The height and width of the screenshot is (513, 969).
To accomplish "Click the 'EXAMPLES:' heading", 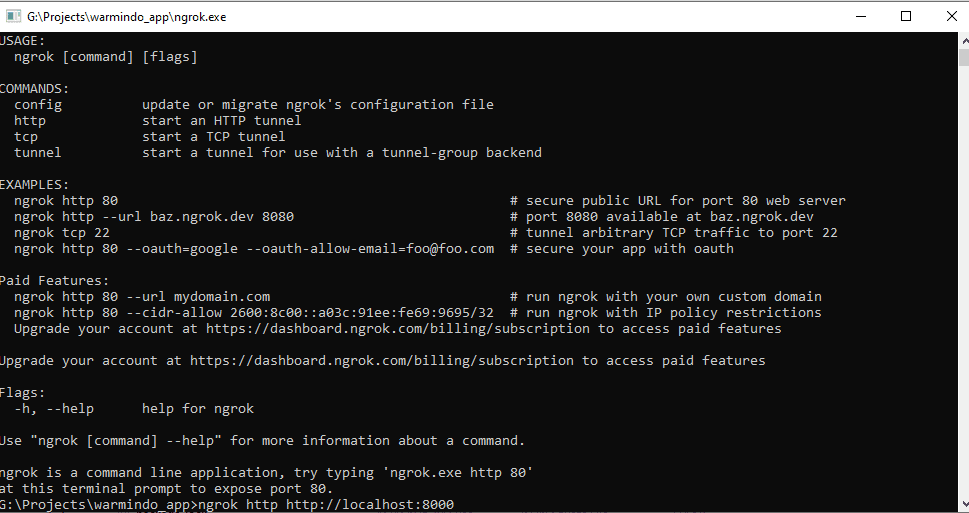I will tap(35, 185).
